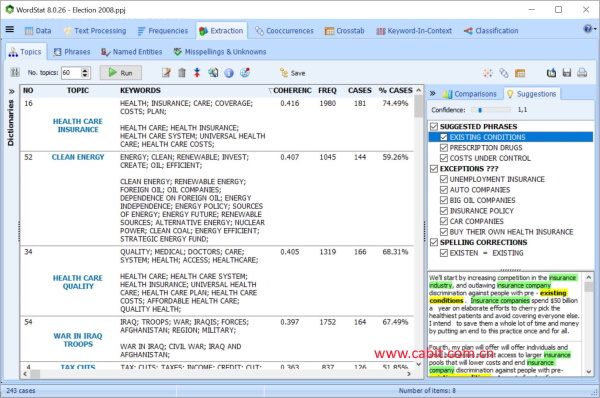
Task: Click the help question mark icon
Action: click(587, 29)
